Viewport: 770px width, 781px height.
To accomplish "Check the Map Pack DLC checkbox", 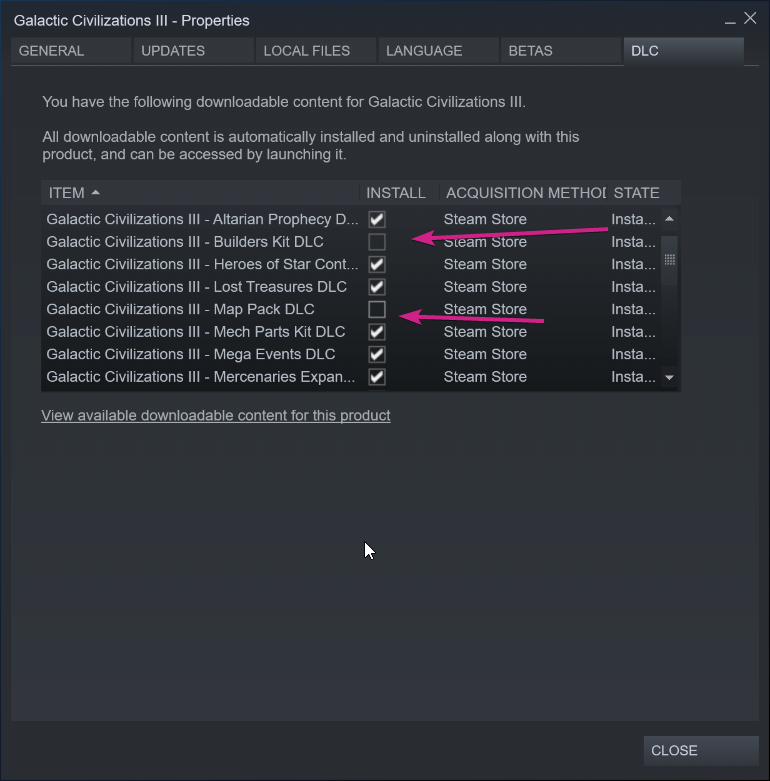I will [x=377, y=309].
